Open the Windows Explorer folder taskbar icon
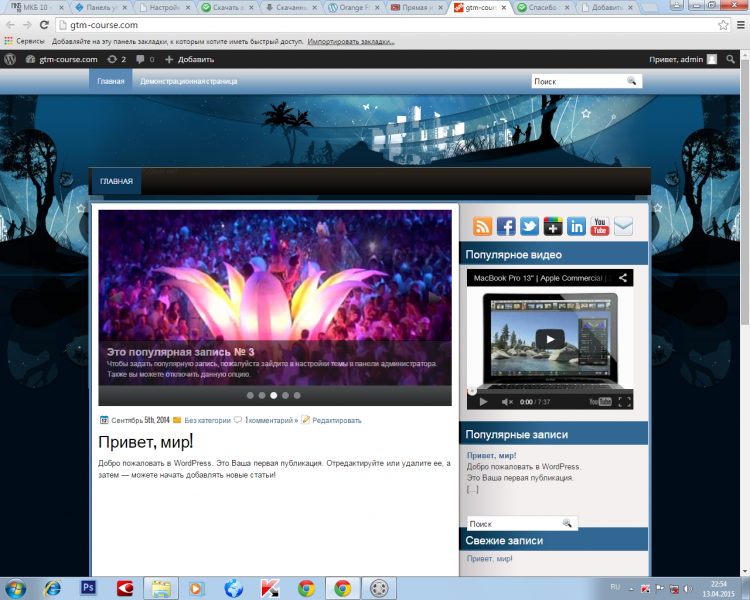The image size is (750, 600). [x=161, y=588]
